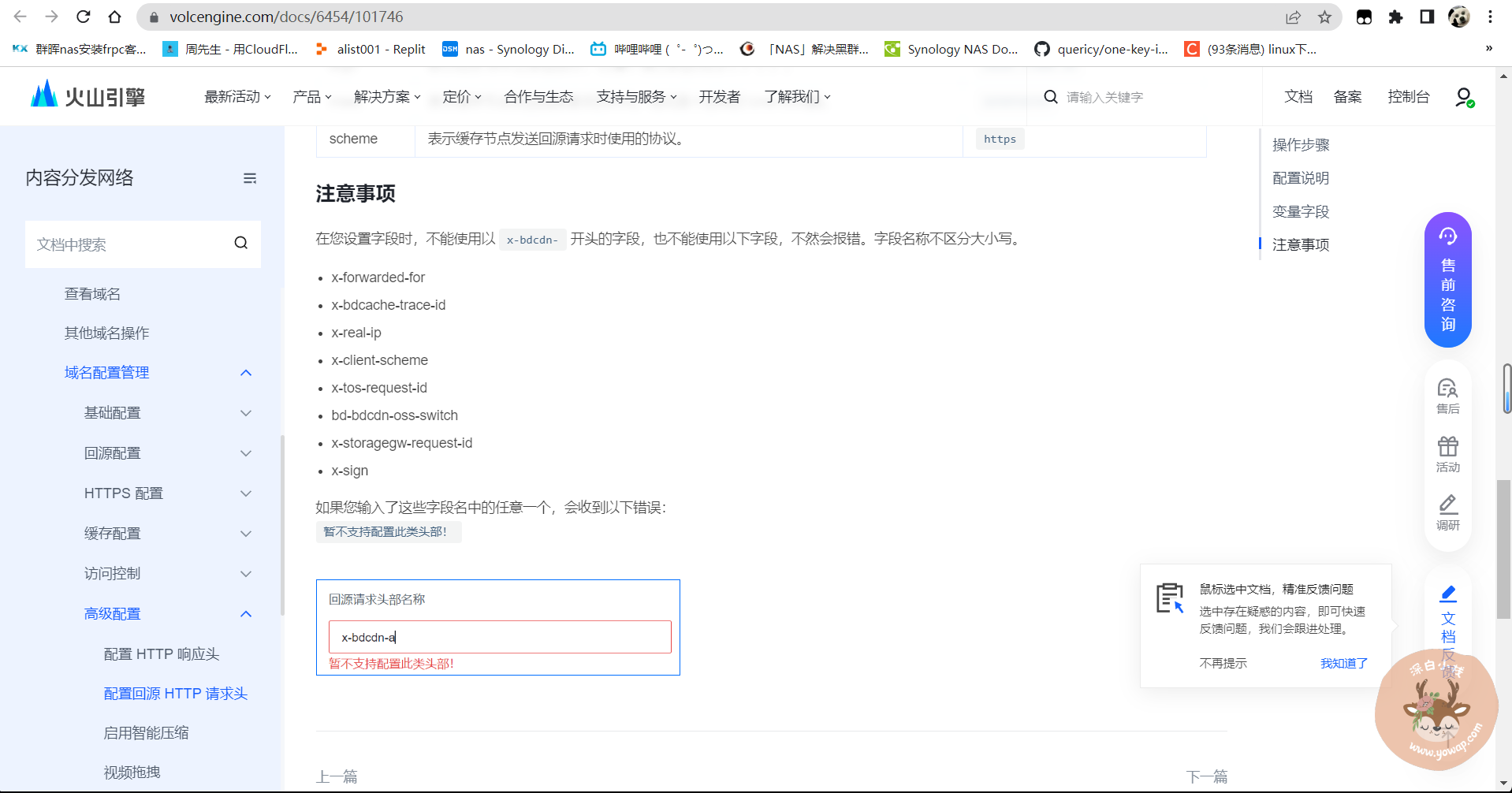Viewport: 1512px width, 793px height.
Task: Bookmark this page with star icon
Action: pyautogui.click(x=1324, y=17)
